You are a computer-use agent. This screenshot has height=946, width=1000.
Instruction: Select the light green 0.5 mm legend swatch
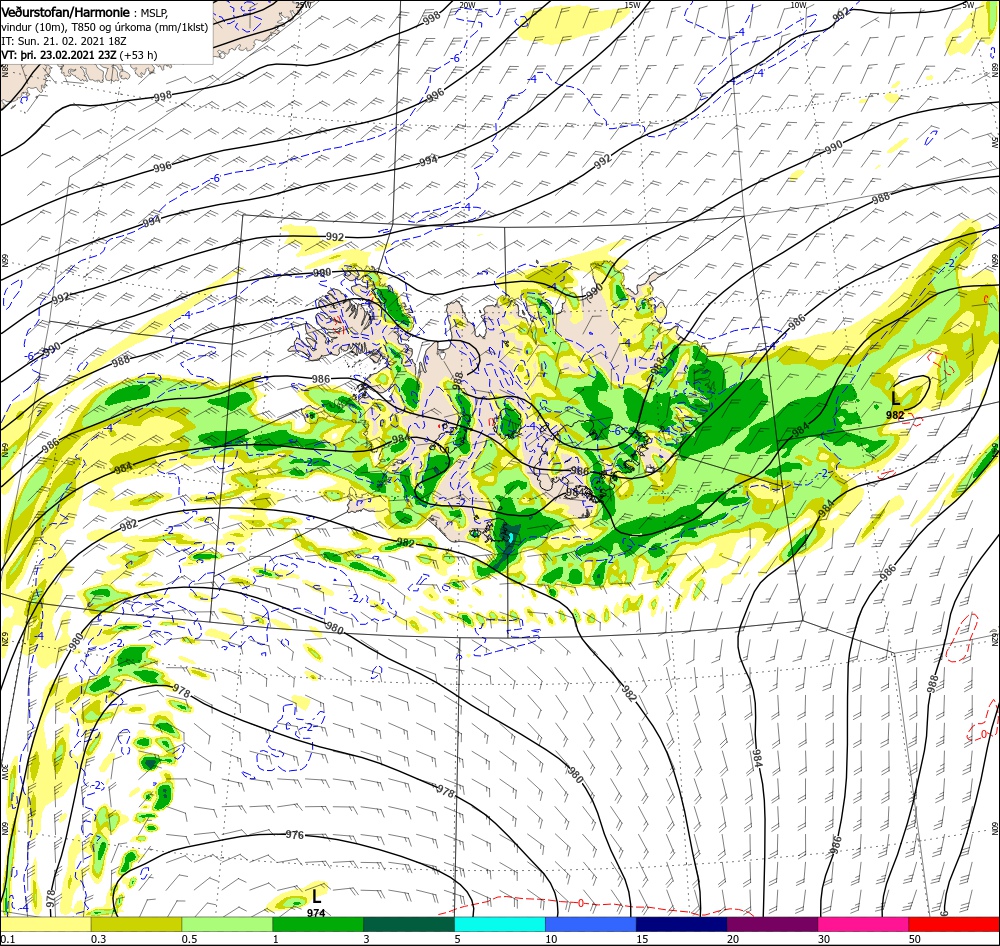pos(228,924)
